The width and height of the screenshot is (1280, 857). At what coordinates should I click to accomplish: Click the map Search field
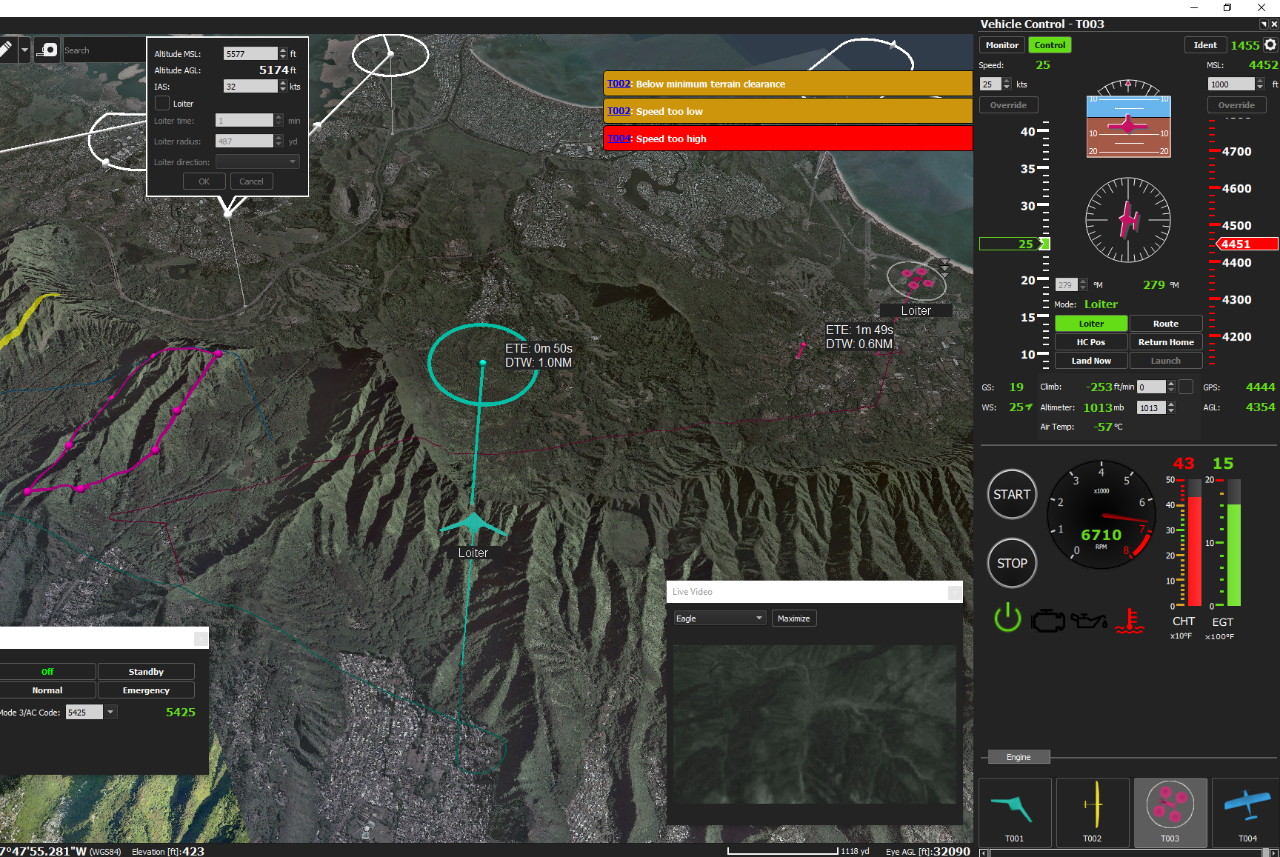(104, 50)
